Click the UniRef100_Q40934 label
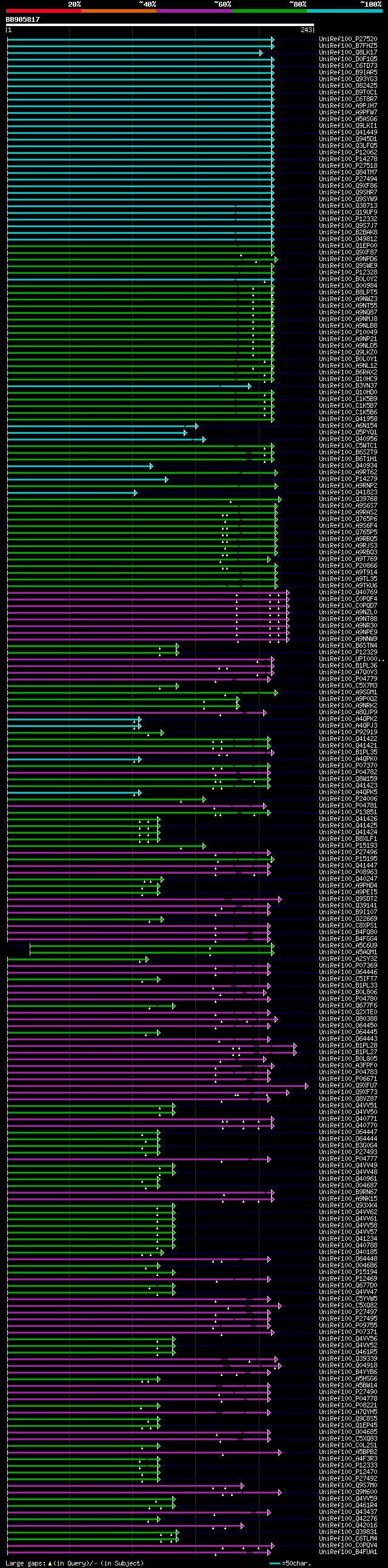Image resolution: width=388 pixels, height=1568 pixels. pos(348,467)
